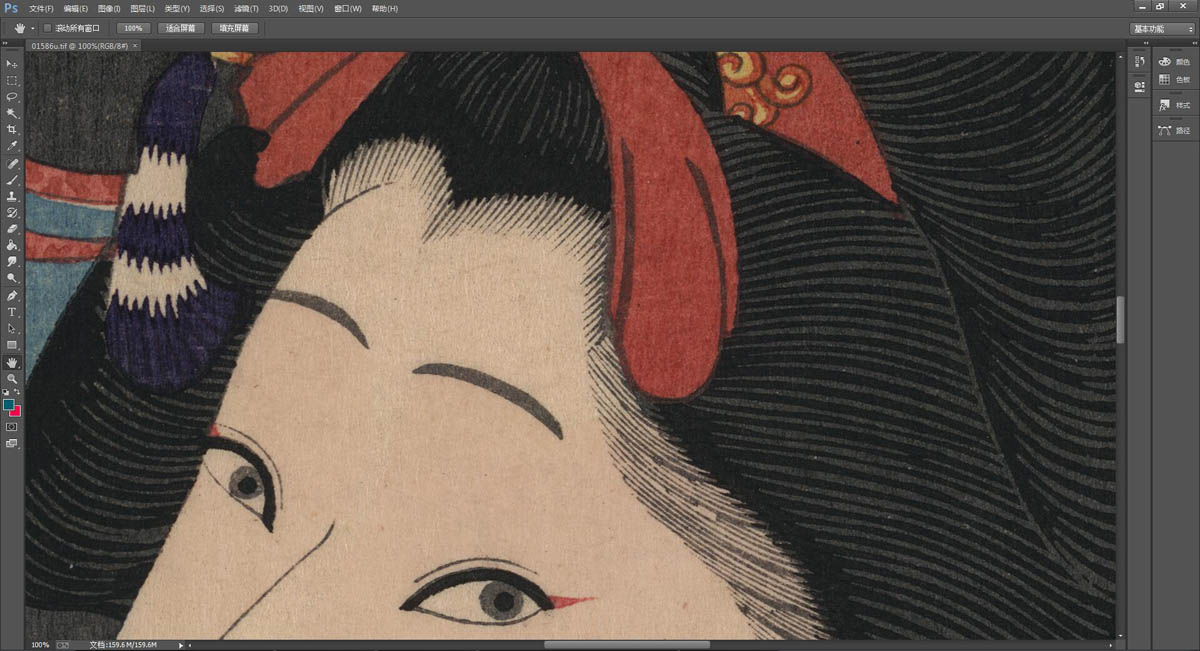Open the History panel icon
The height and width of the screenshot is (651, 1200).
pos(1139,63)
